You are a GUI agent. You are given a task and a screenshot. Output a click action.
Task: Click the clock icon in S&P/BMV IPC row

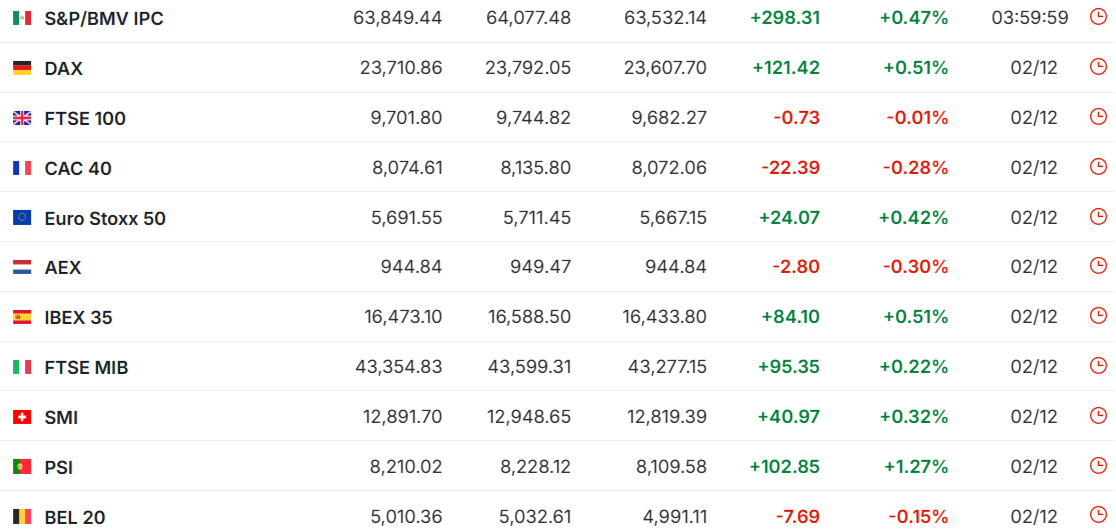click(1098, 18)
